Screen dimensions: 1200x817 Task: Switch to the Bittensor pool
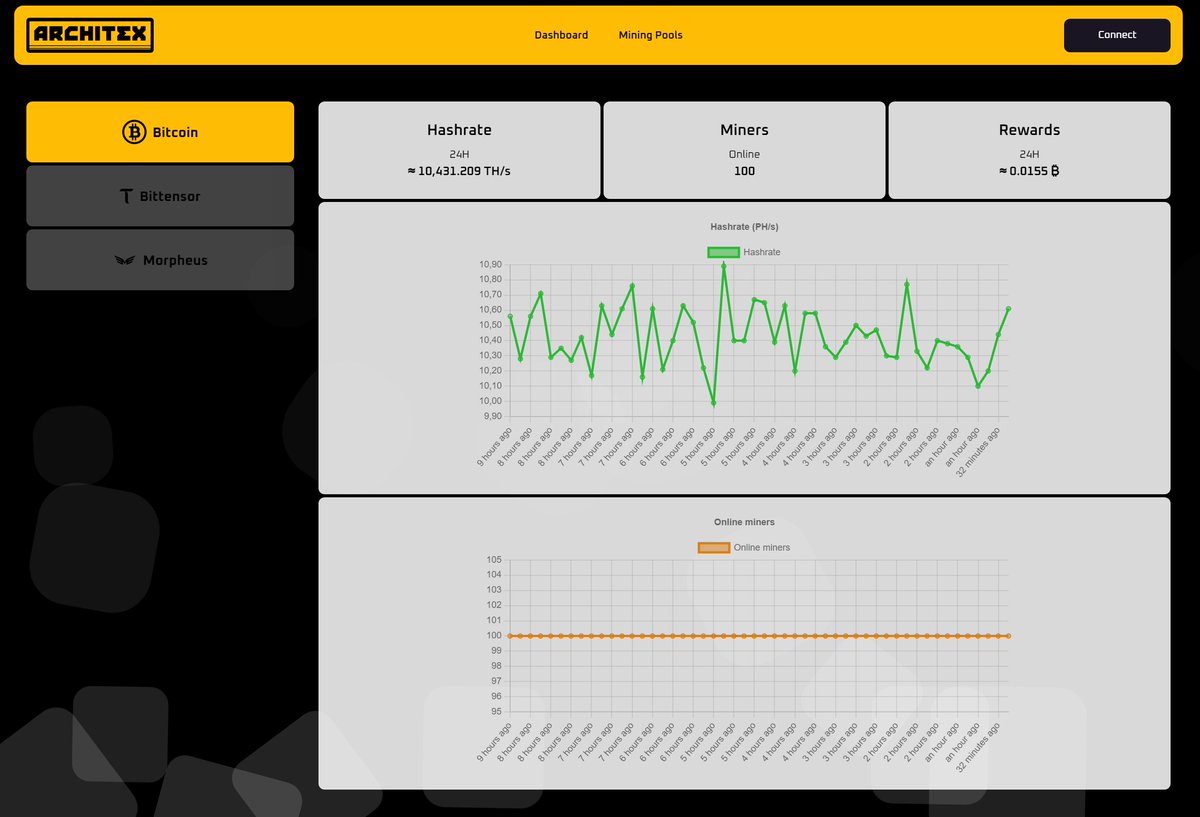(160, 197)
